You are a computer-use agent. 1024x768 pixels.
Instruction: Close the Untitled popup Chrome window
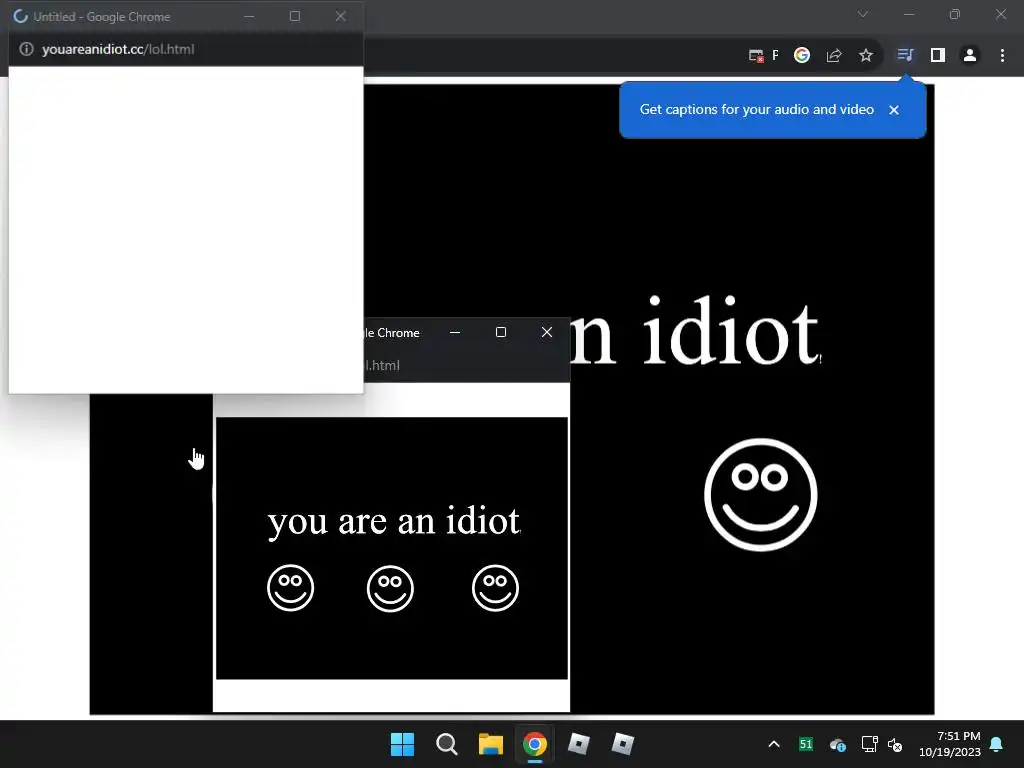pos(340,16)
